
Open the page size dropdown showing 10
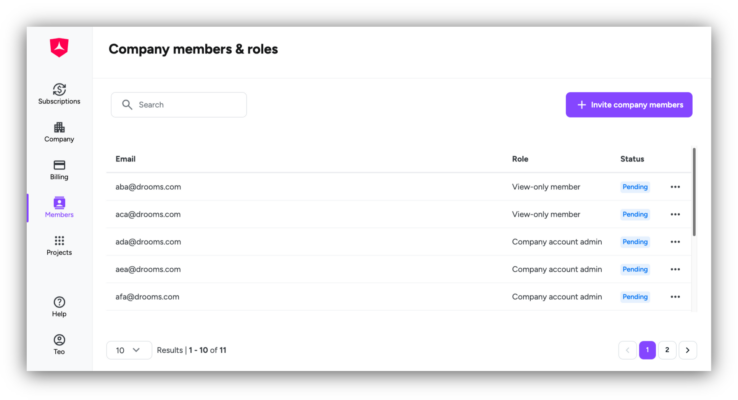point(129,350)
